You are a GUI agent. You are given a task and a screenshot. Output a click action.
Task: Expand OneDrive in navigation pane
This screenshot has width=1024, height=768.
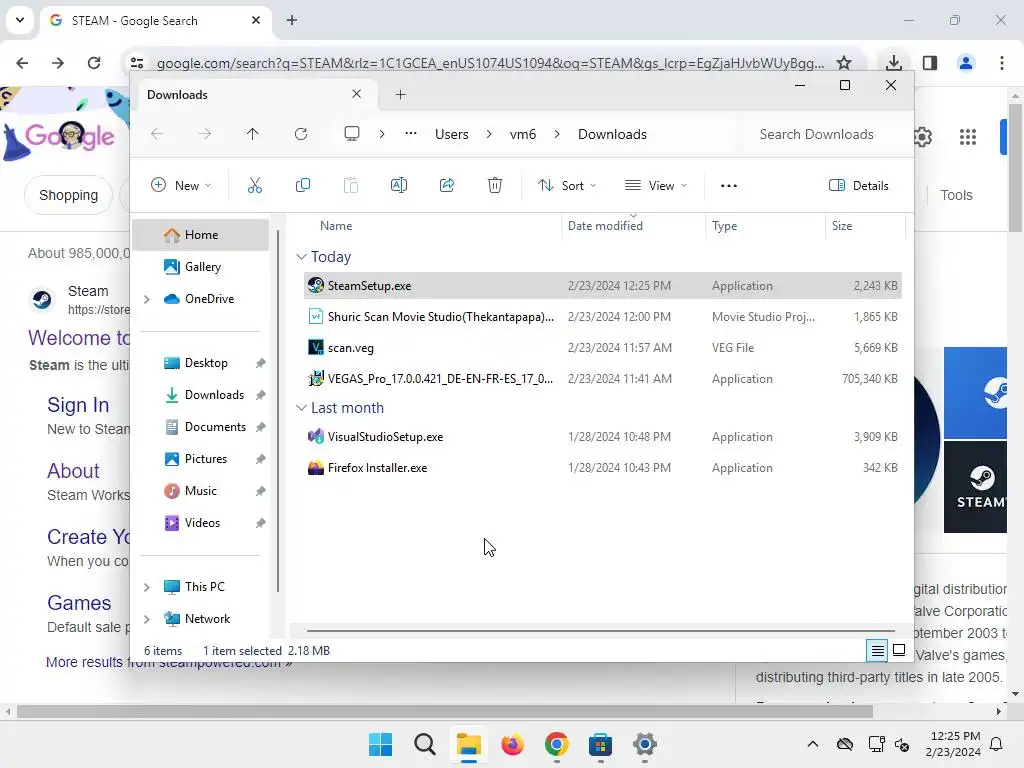click(147, 299)
